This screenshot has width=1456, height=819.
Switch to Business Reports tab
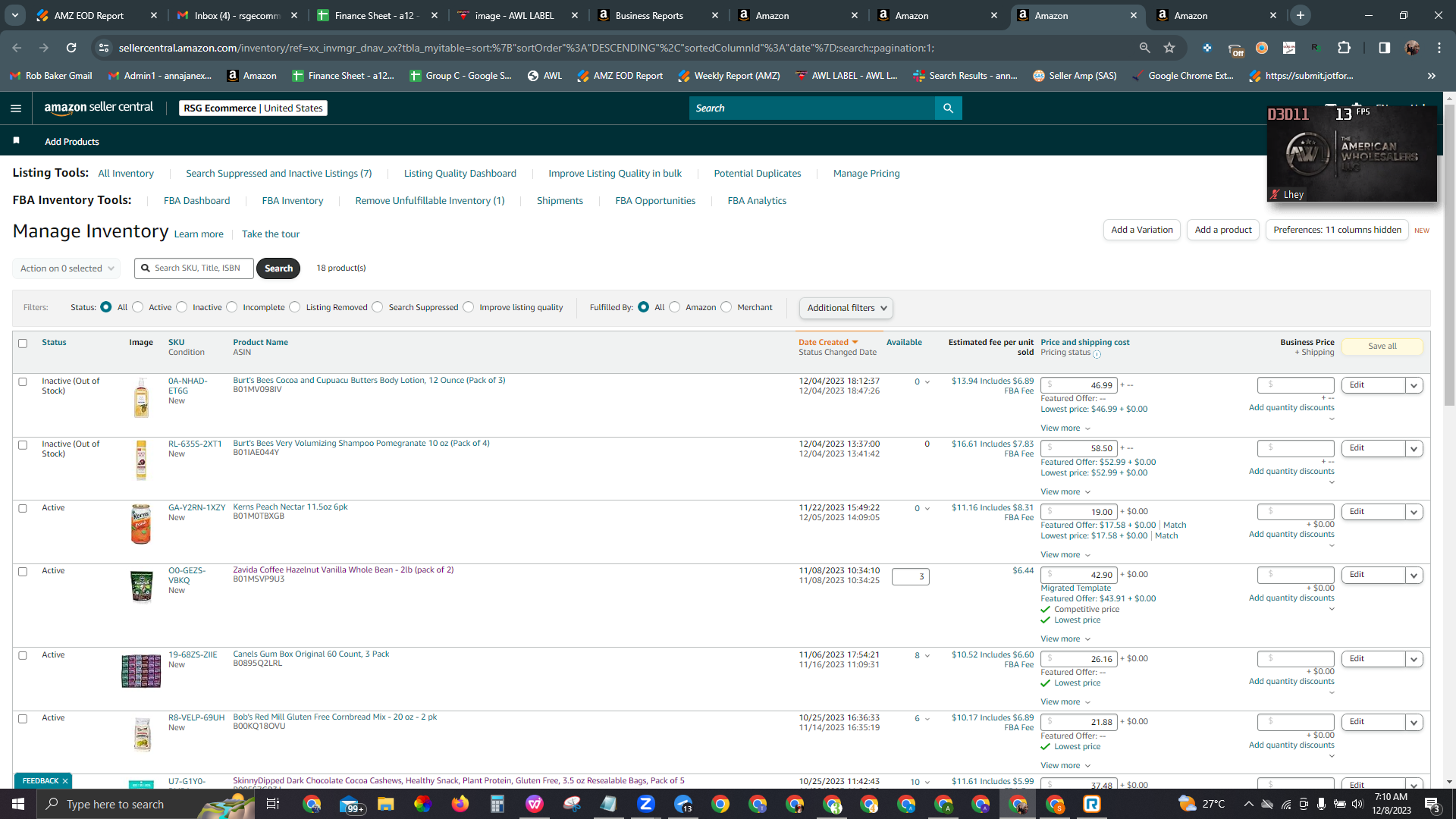point(657,15)
